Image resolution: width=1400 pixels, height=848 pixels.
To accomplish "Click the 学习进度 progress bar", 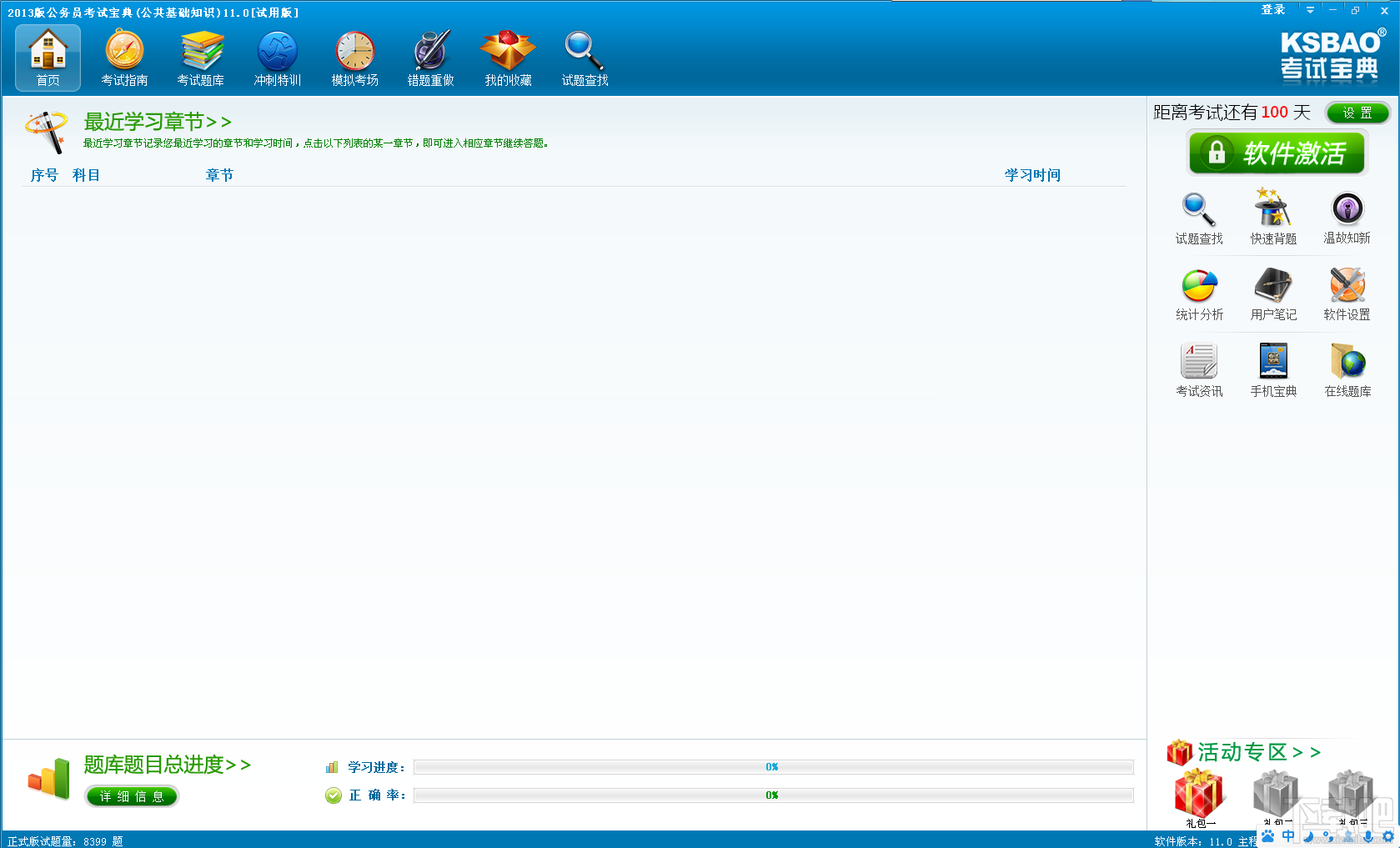I will pyautogui.click(x=773, y=767).
